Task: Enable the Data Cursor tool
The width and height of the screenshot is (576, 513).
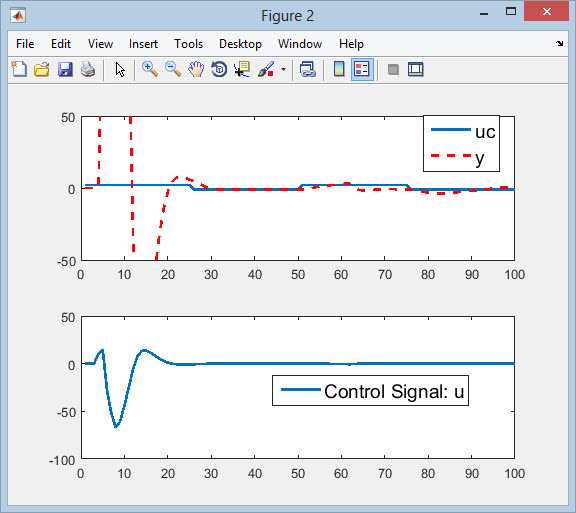Action: click(242, 69)
